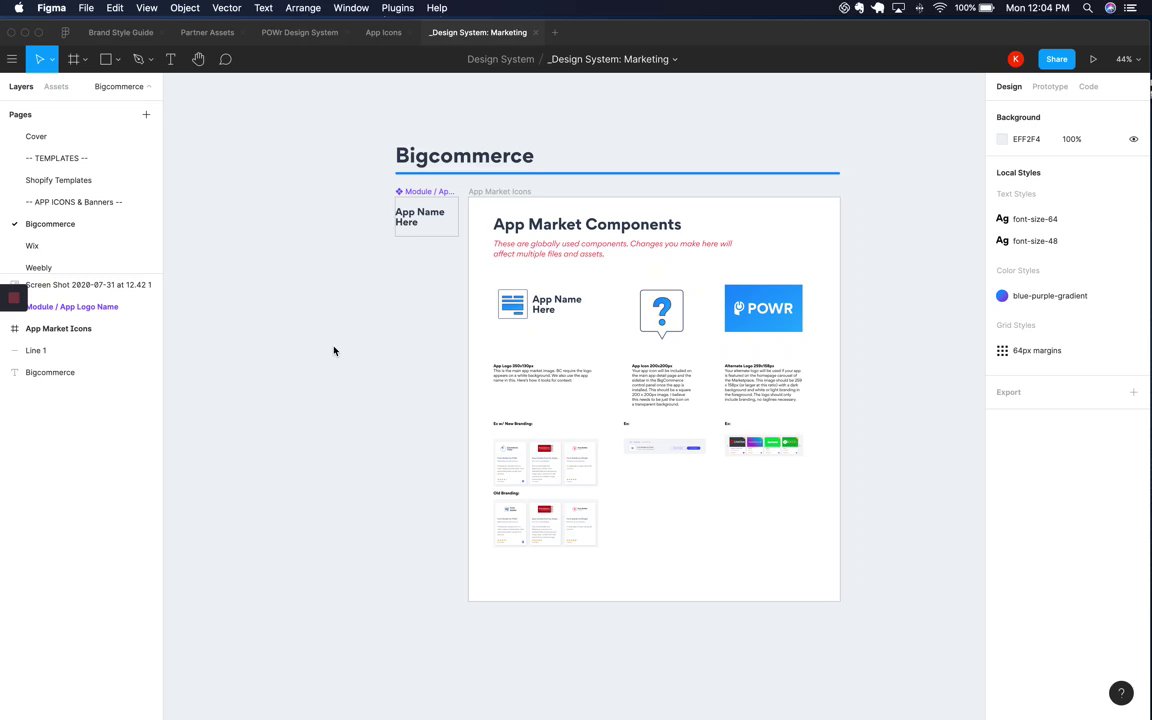1152x720 pixels.
Task: Click the blue-purple-gradient color style swatch
Action: click(1002, 295)
